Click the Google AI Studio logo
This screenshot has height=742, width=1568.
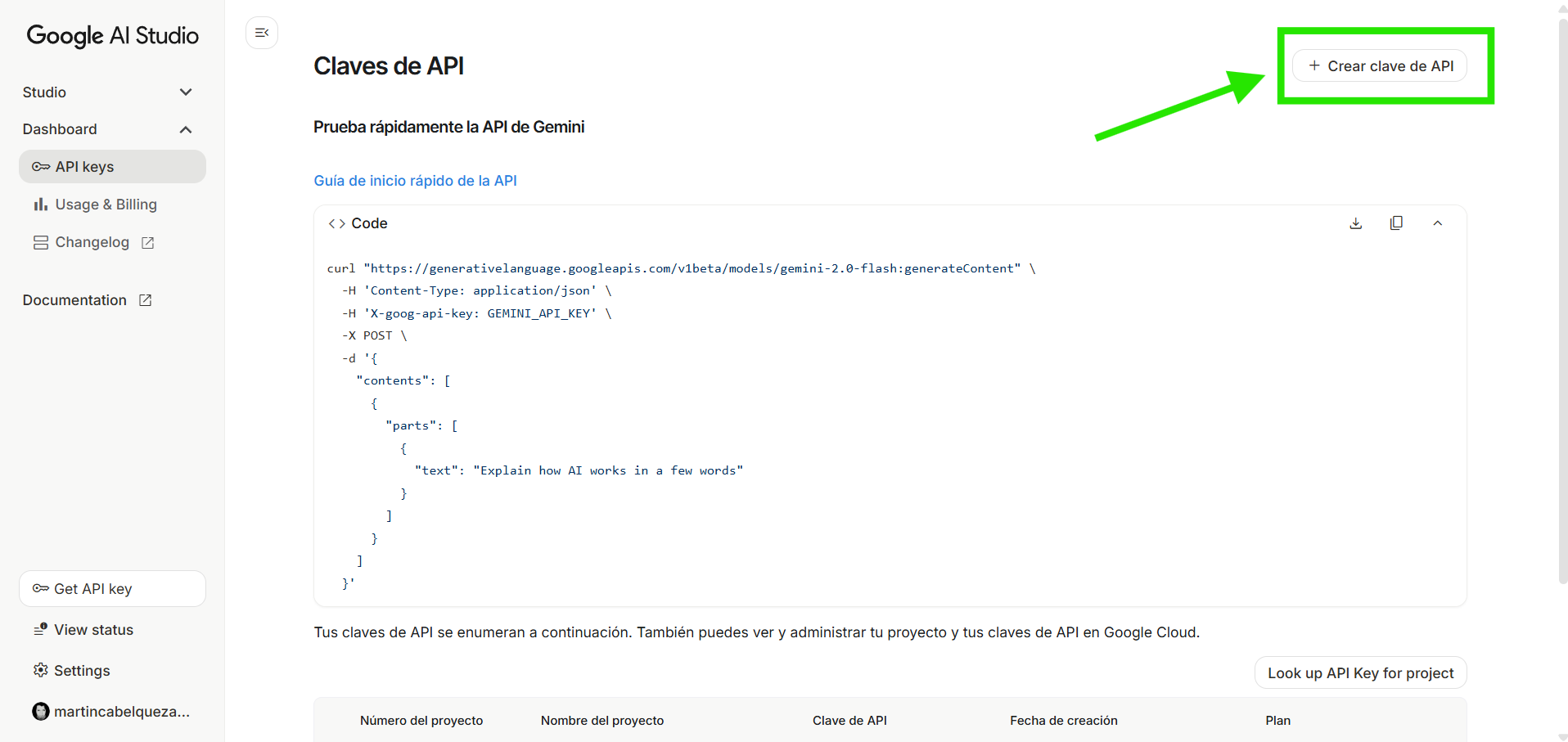(113, 35)
